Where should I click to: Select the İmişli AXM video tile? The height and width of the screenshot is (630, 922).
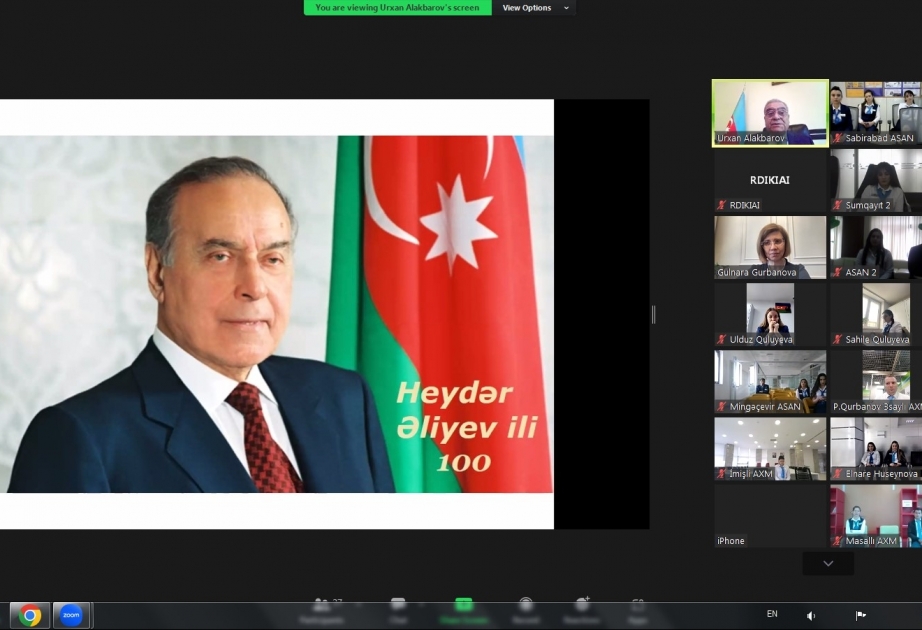(770, 449)
